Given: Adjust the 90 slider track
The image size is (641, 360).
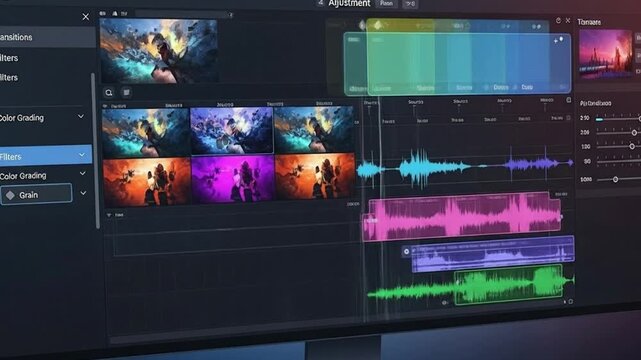Looking at the screenshot, I should [x=618, y=162].
